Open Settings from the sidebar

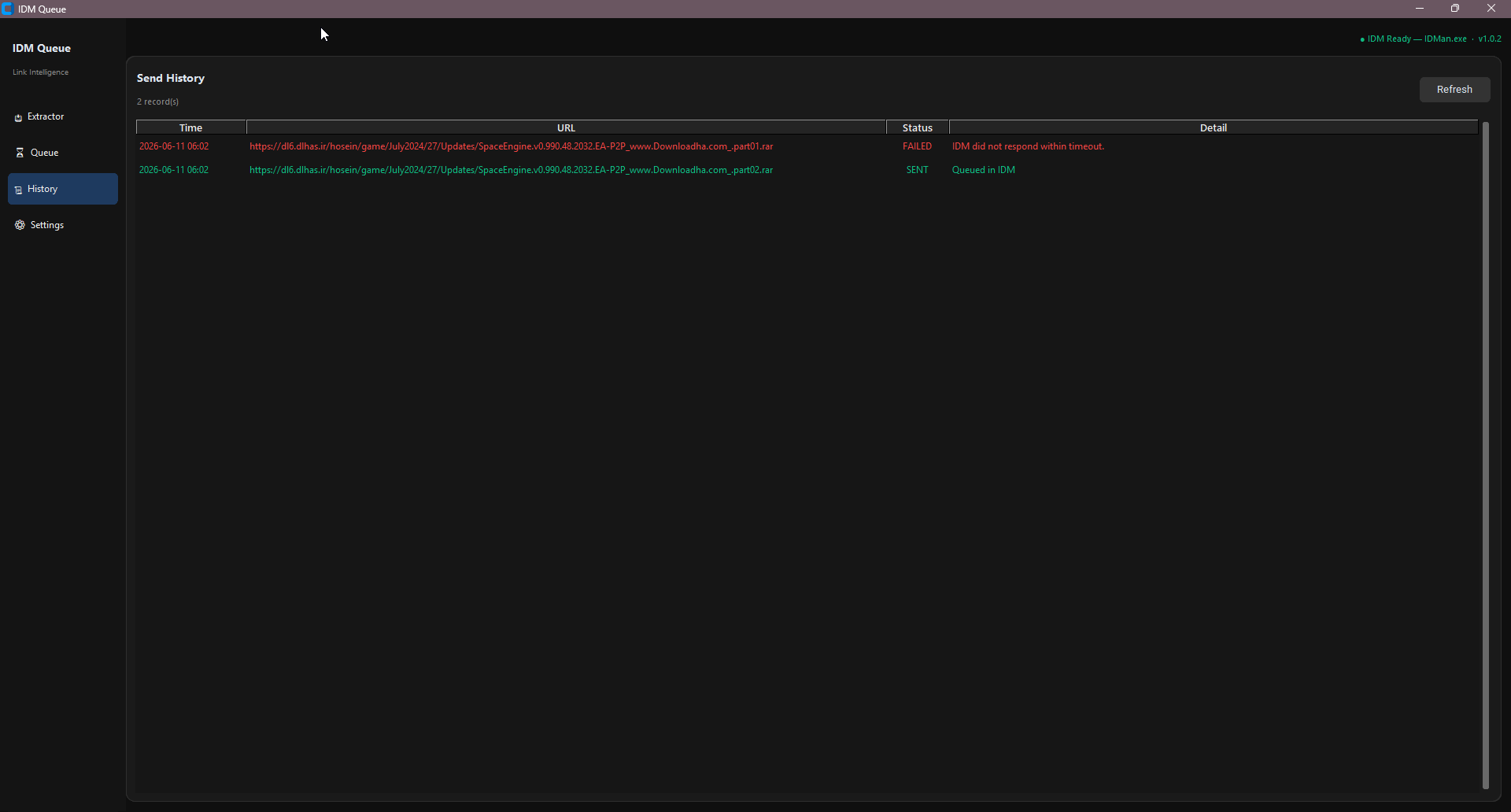(x=63, y=225)
